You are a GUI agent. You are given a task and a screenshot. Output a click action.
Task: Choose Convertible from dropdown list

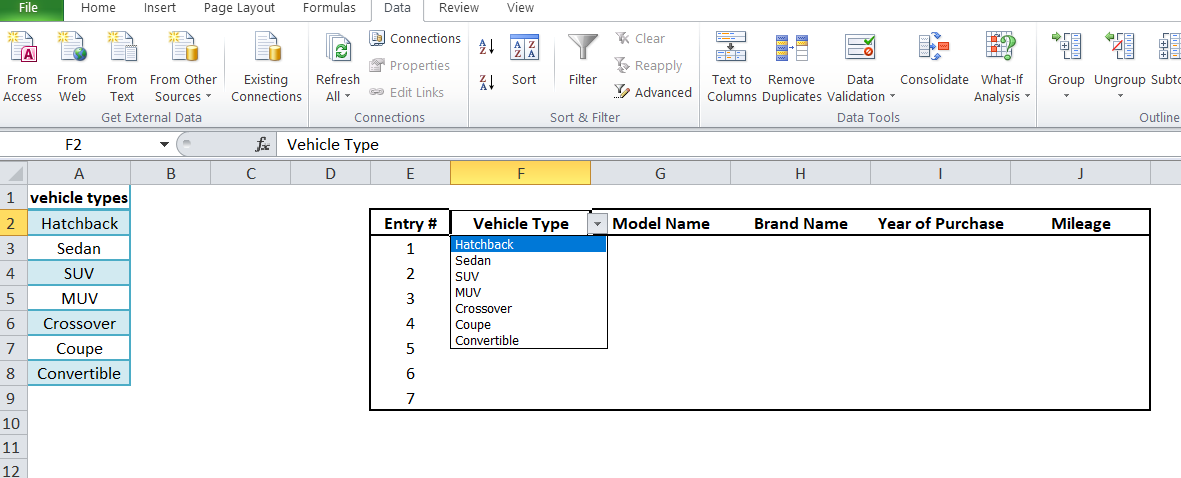pyautogui.click(x=528, y=340)
